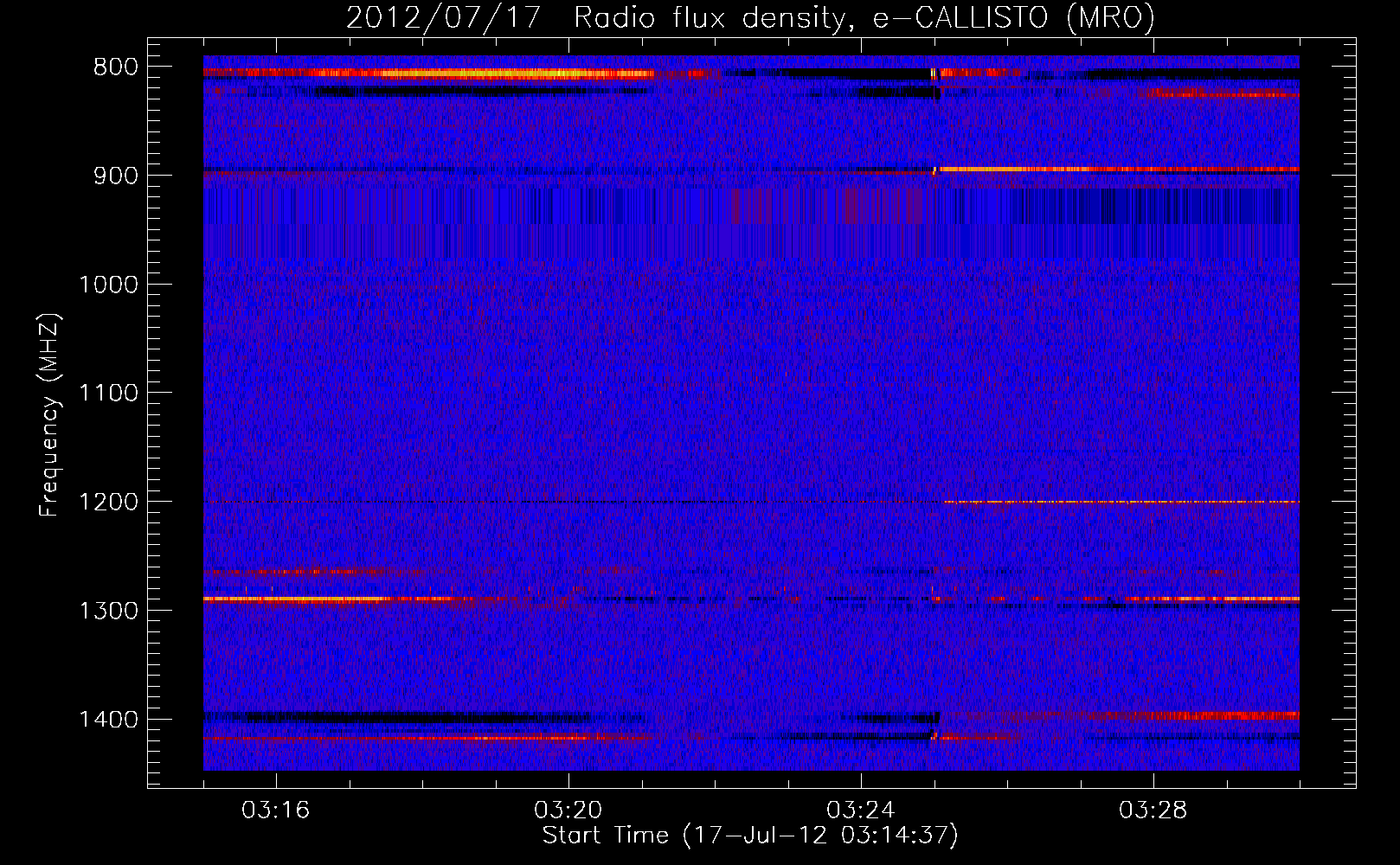The height and width of the screenshot is (865, 1400).
Task: Click the 900 frequency tick label
Action: [x=116, y=176]
